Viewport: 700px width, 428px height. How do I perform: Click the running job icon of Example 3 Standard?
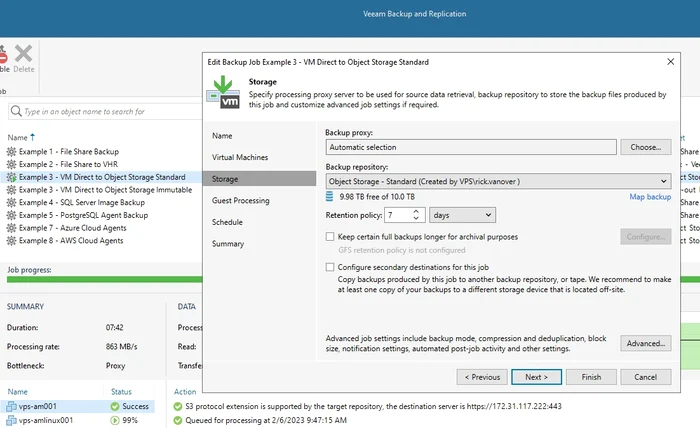pos(12,177)
